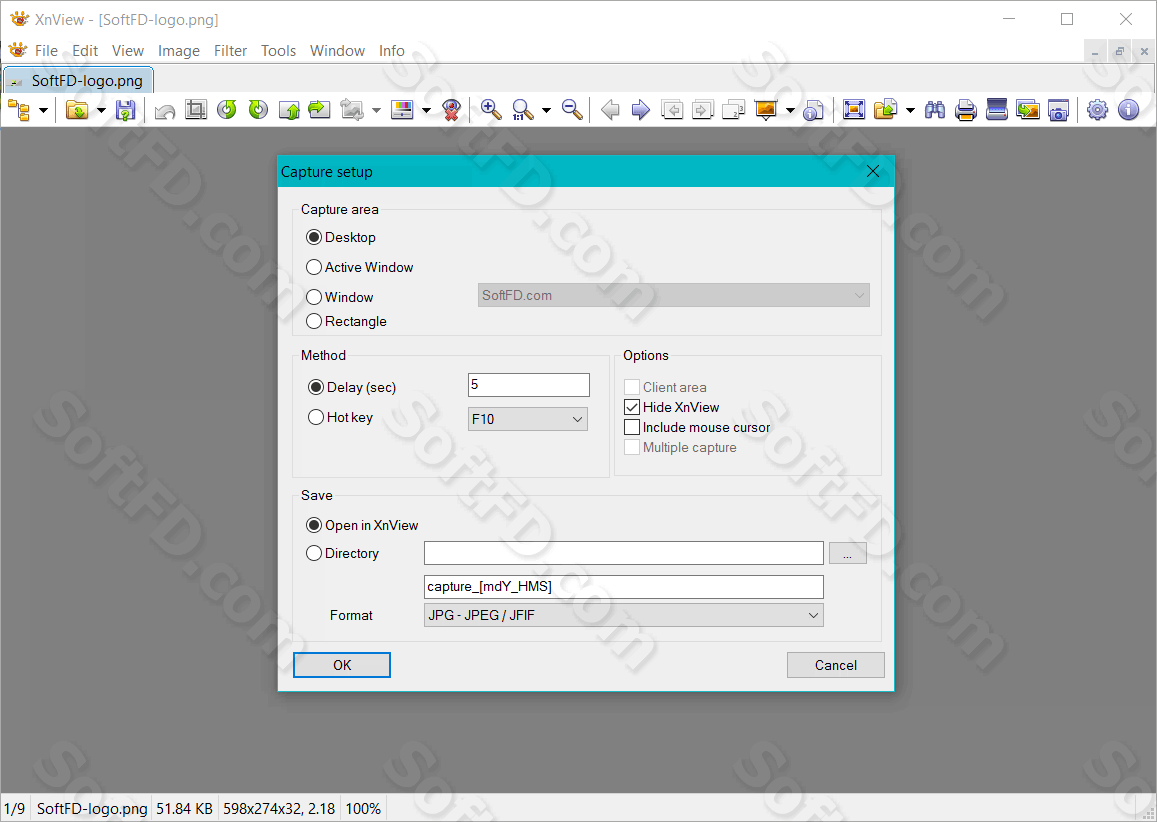1157x822 pixels.
Task: Click the Cancel button
Action: click(x=835, y=665)
